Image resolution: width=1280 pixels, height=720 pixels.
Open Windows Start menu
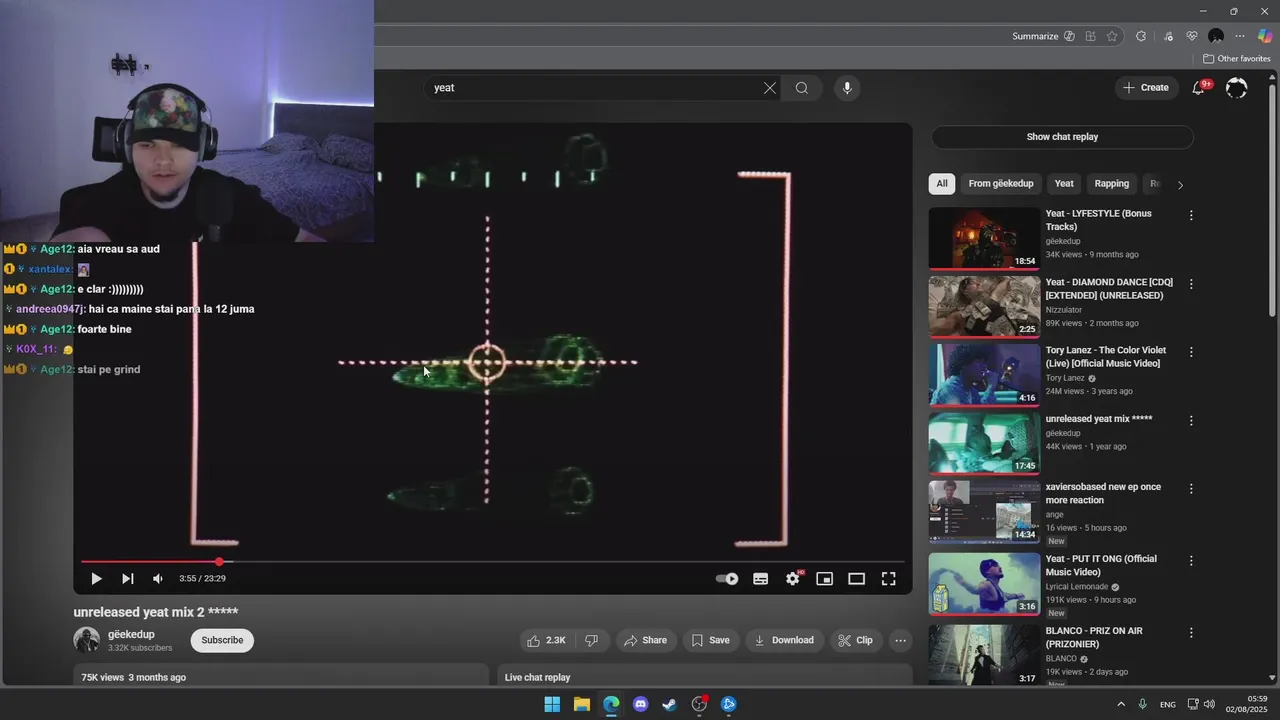click(552, 704)
